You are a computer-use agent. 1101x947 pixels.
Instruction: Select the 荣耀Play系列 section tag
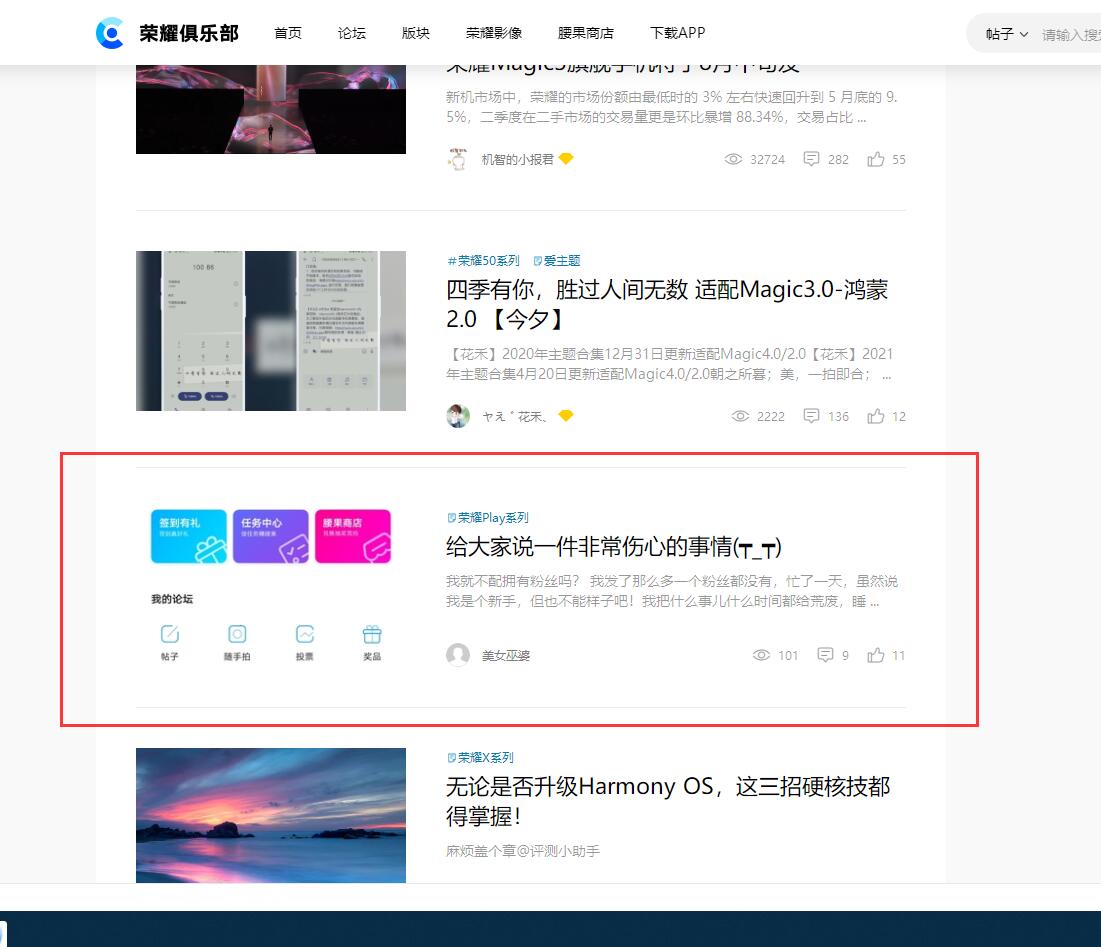488,517
